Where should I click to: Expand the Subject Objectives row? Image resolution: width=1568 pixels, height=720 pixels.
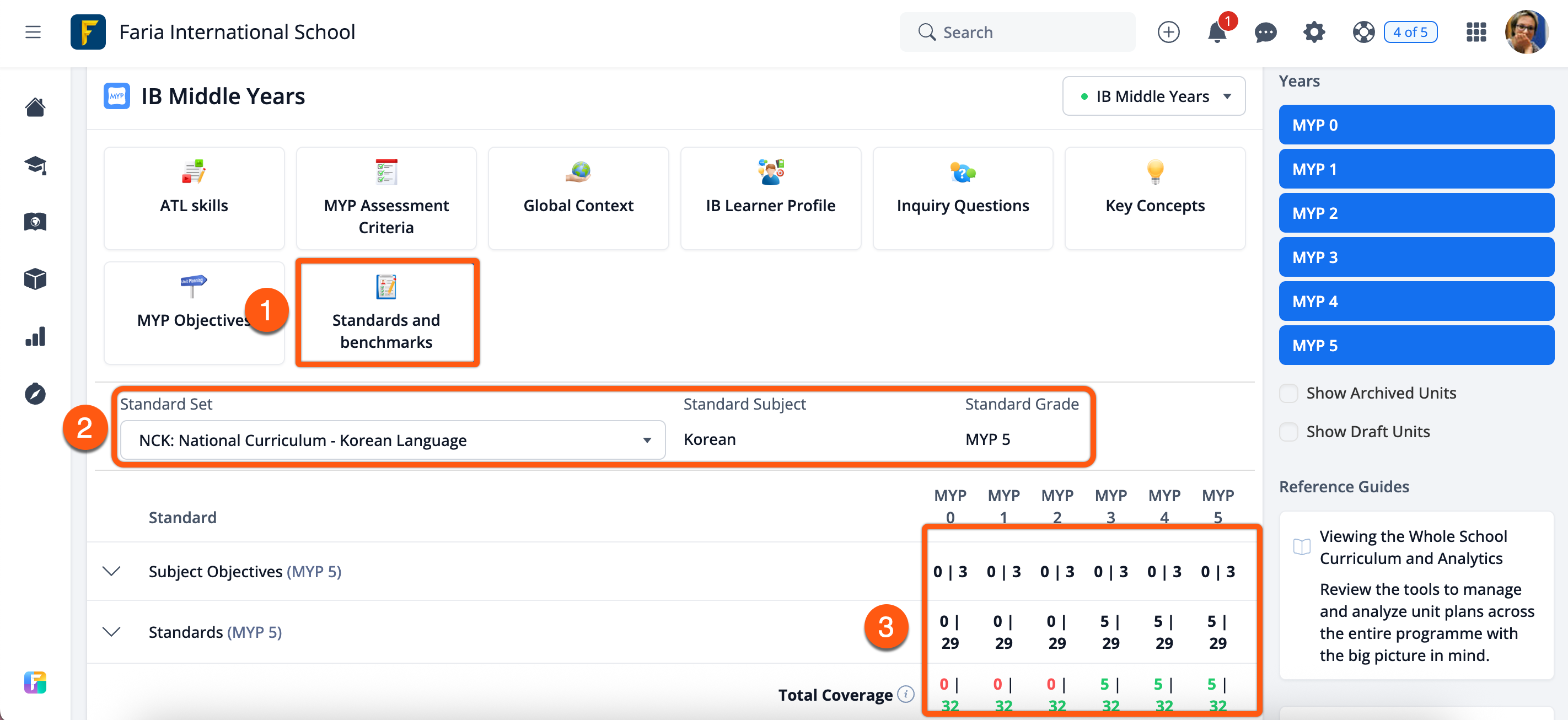(x=111, y=571)
